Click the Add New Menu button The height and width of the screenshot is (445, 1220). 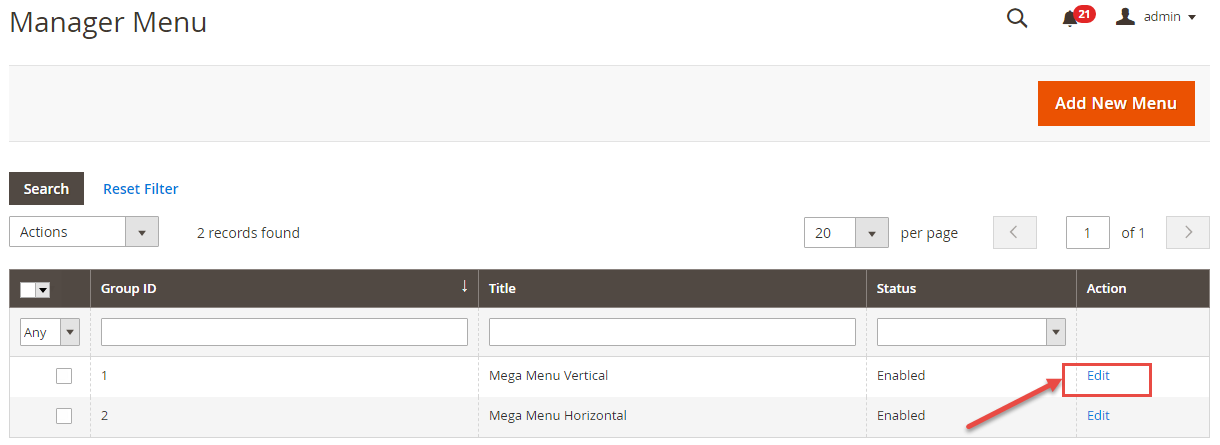pyautogui.click(x=1116, y=103)
